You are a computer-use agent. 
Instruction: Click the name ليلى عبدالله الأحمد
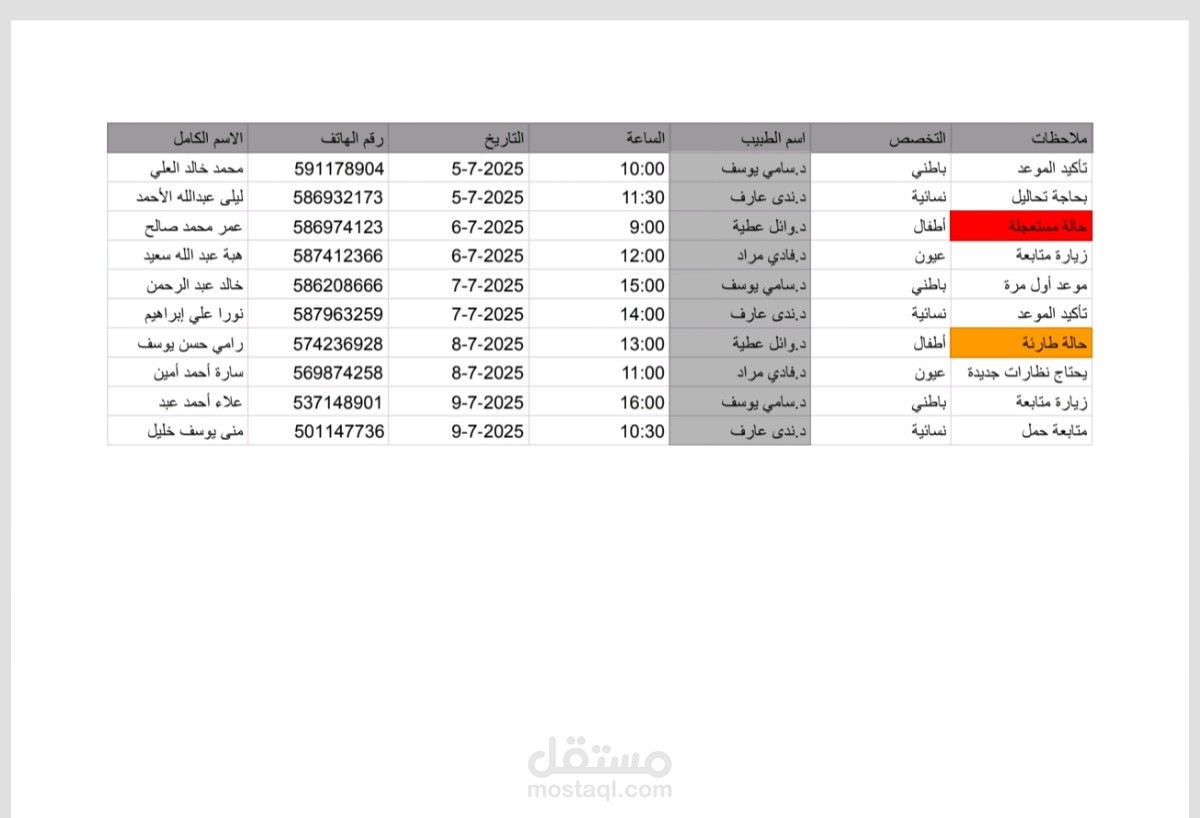click(190, 197)
